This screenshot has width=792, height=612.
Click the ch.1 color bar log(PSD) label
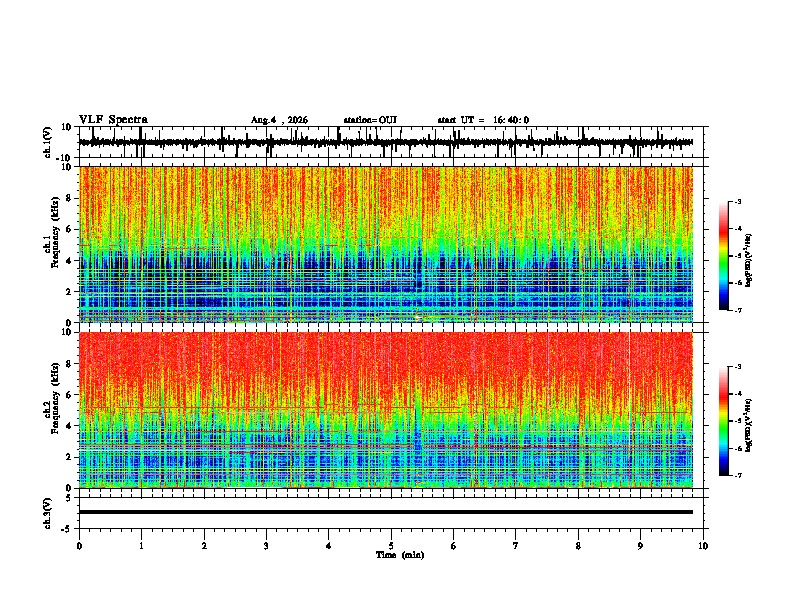[x=748, y=260]
